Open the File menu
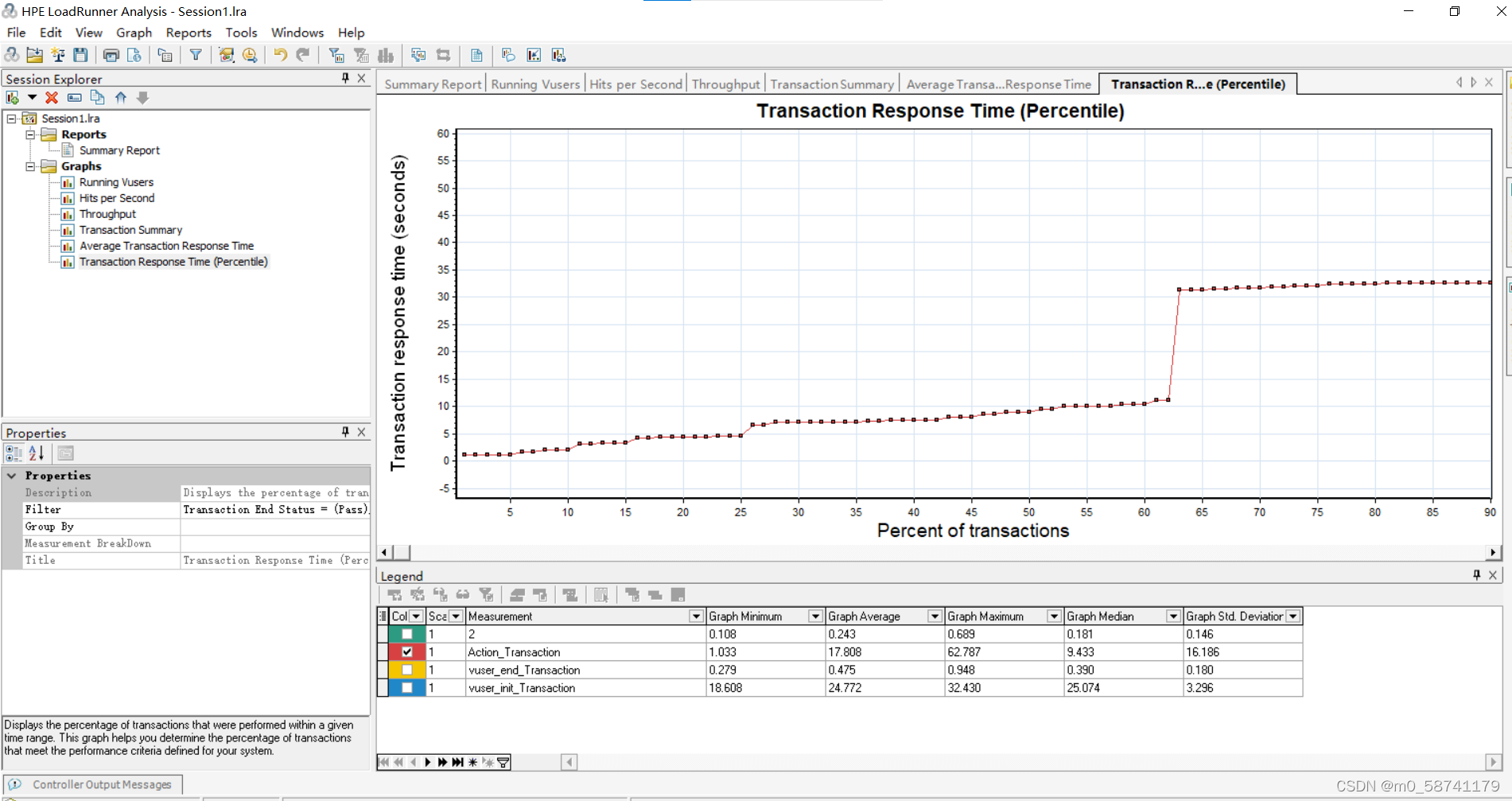1512x801 pixels. tap(16, 33)
